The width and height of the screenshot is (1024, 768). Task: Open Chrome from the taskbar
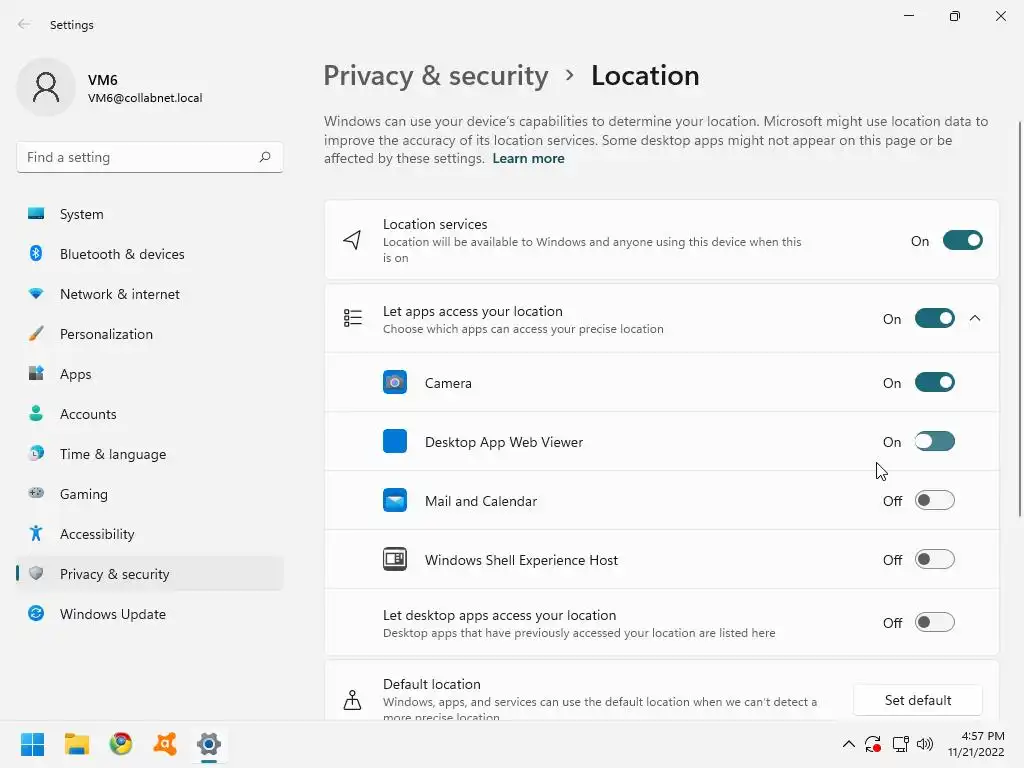[x=121, y=744]
